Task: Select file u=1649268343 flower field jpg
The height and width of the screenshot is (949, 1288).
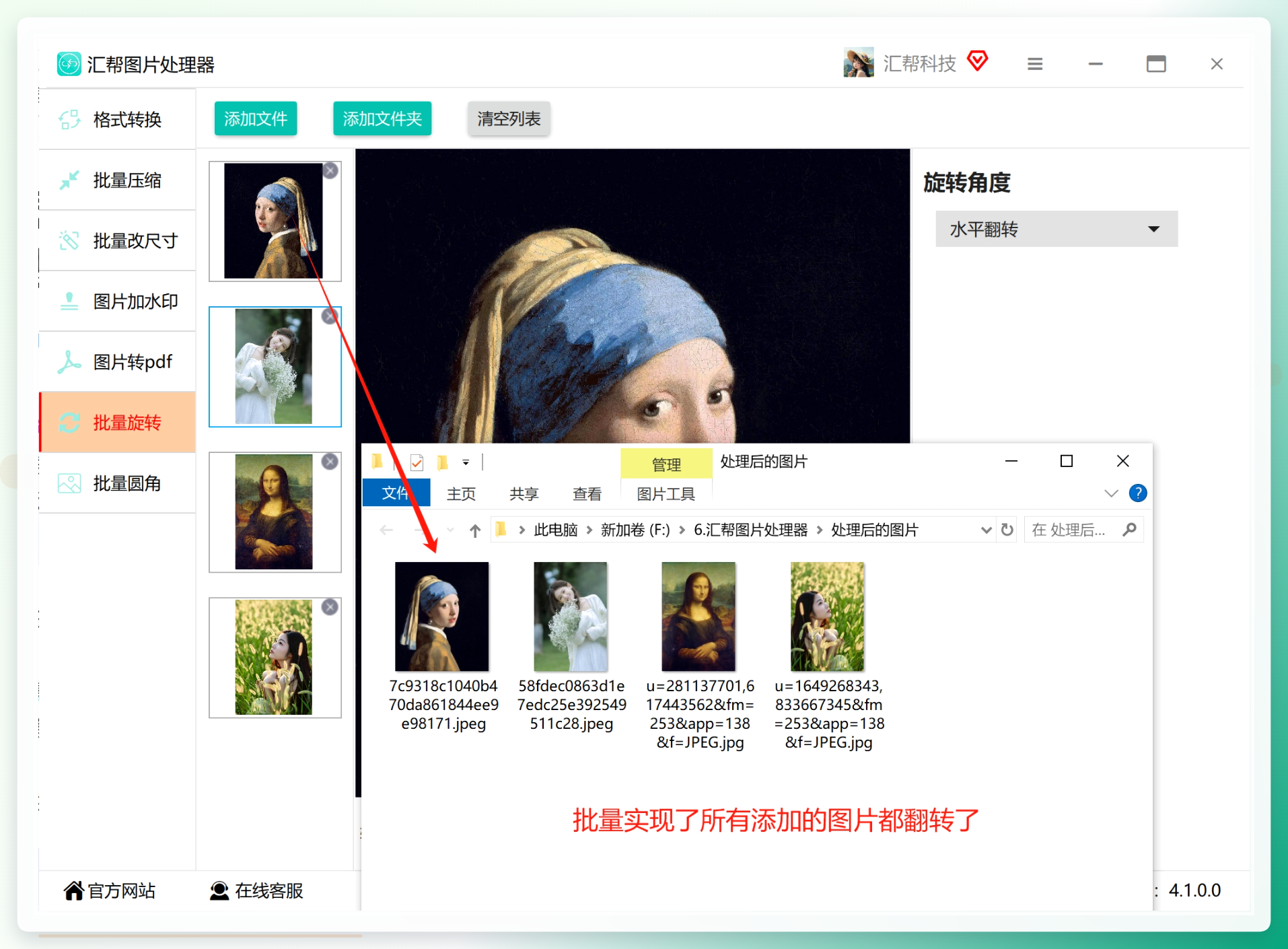Action: 828,656
